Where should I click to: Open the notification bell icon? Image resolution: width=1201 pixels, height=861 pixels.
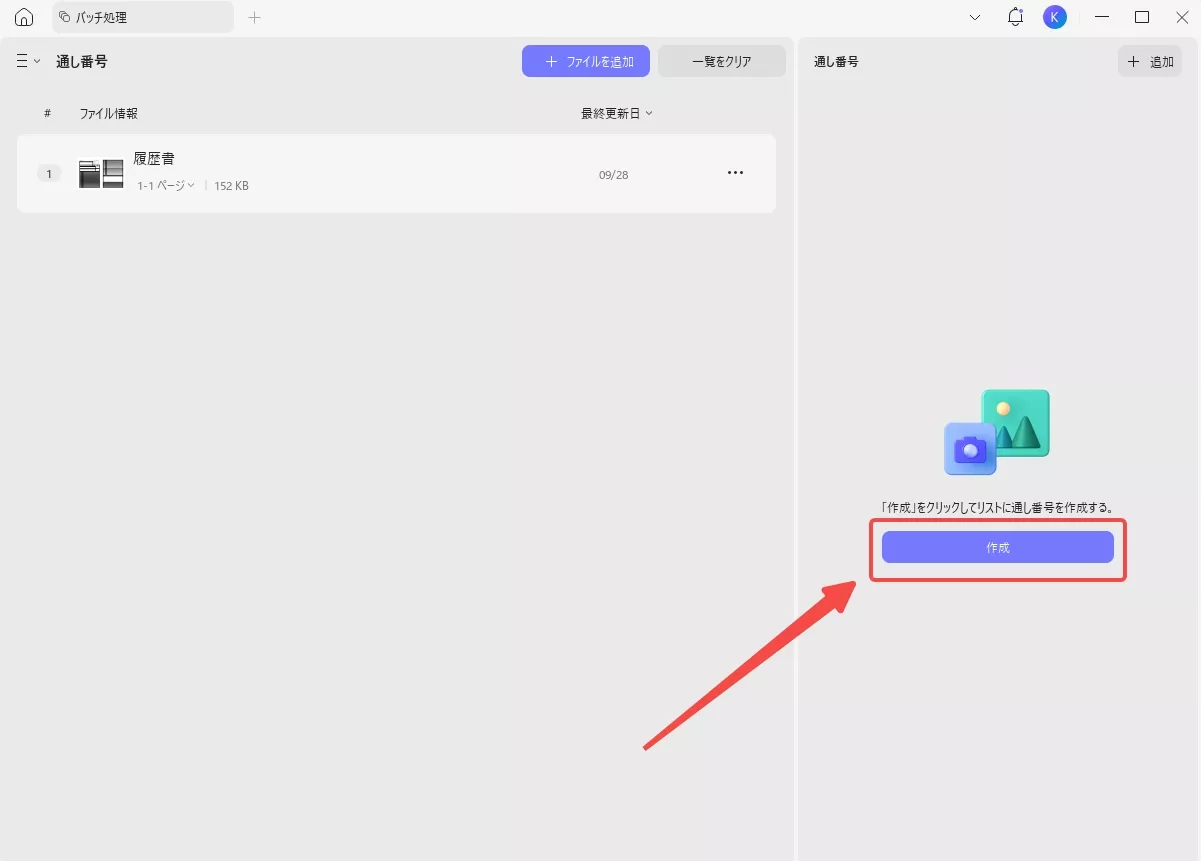click(1015, 16)
